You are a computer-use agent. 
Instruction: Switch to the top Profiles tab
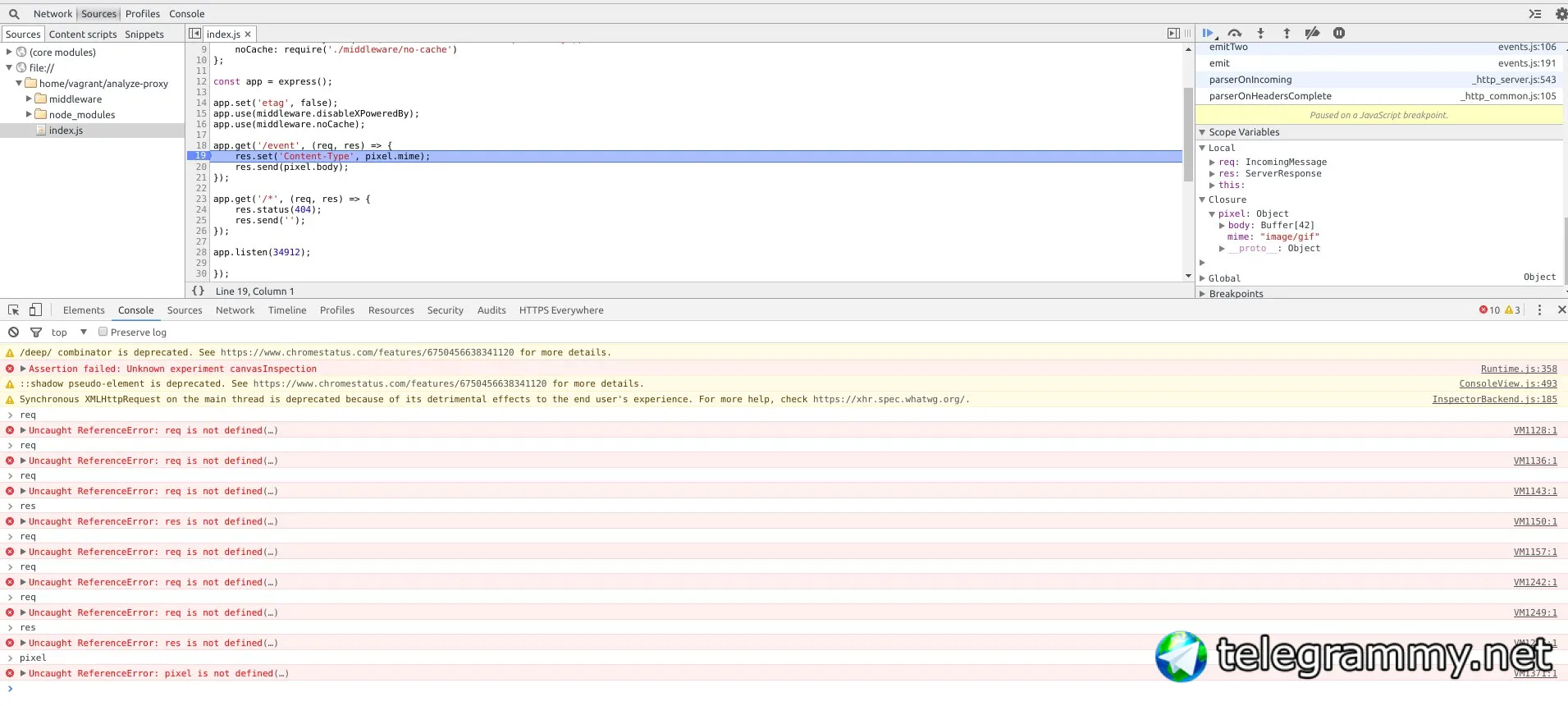(143, 14)
